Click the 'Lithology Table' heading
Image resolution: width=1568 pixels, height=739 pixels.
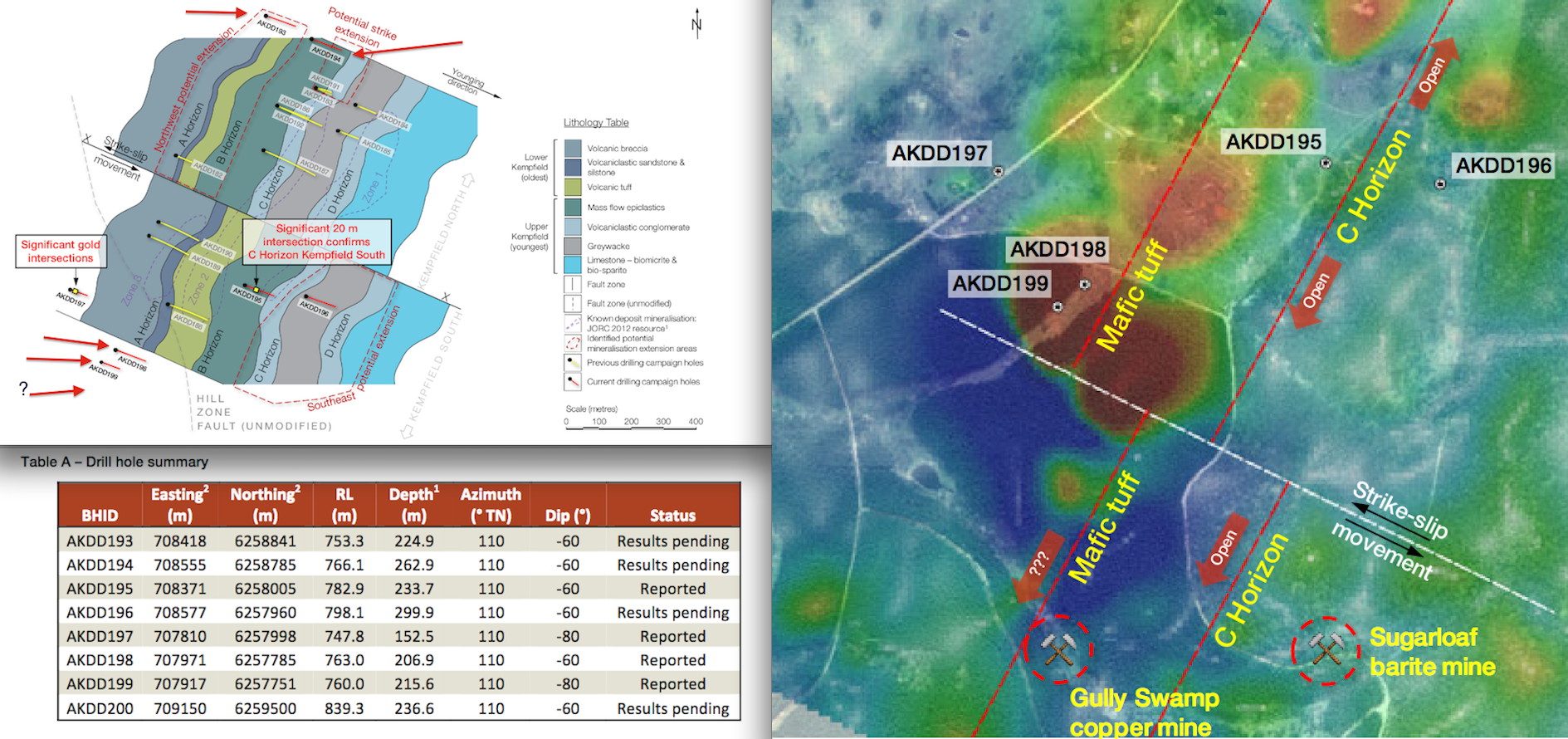[596, 123]
